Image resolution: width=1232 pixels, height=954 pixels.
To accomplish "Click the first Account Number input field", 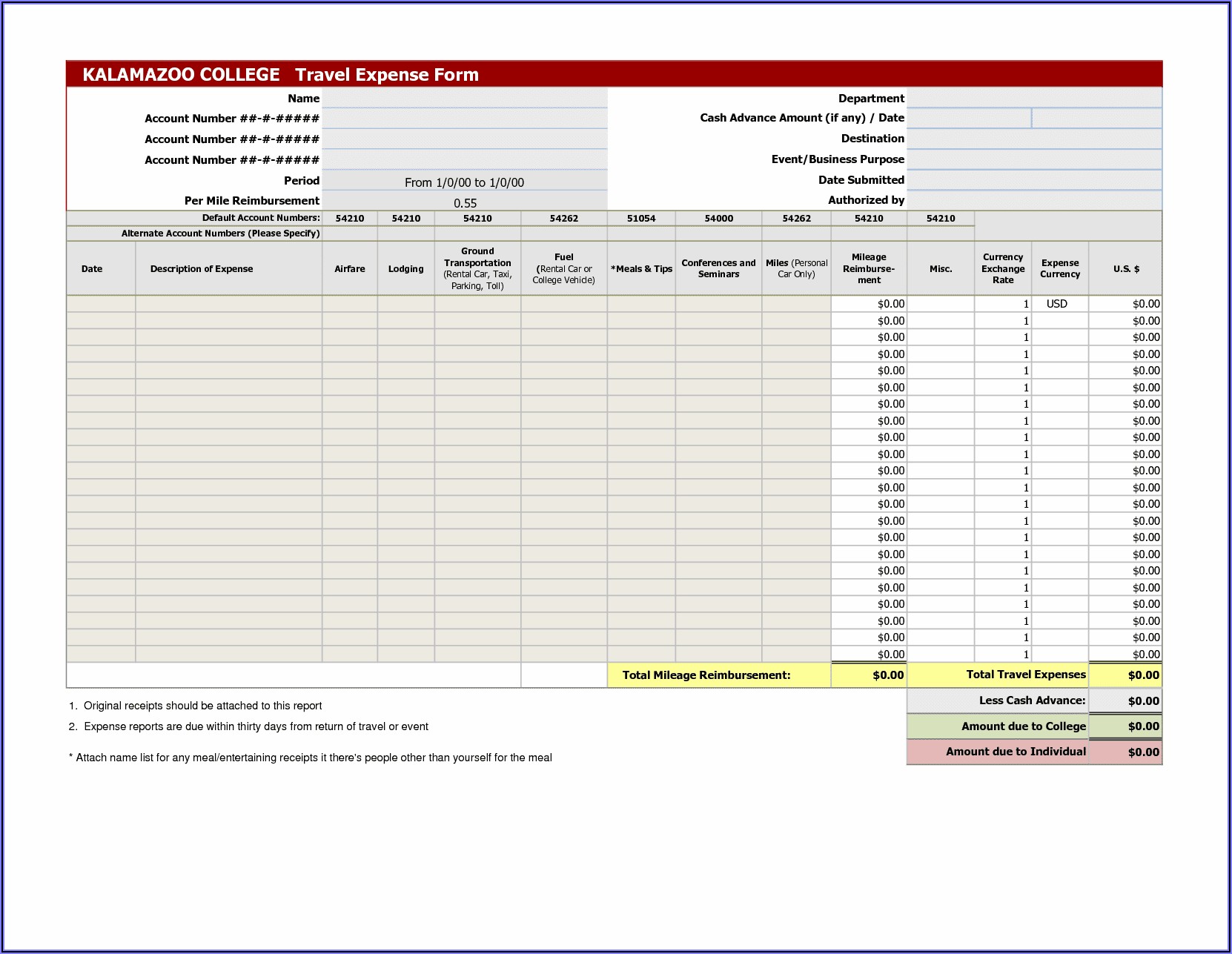I will click(x=465, y=119).
